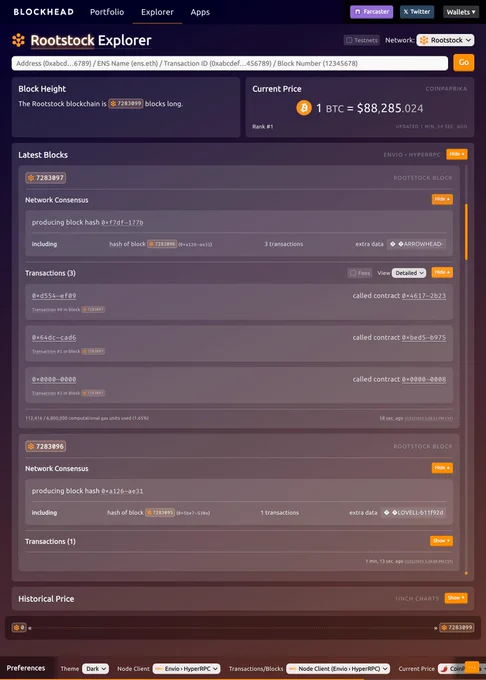This screenshot has width=486, height=680.
Task: Click producing block hash 0xa126…ae31
Action: [x=122, y=491]
